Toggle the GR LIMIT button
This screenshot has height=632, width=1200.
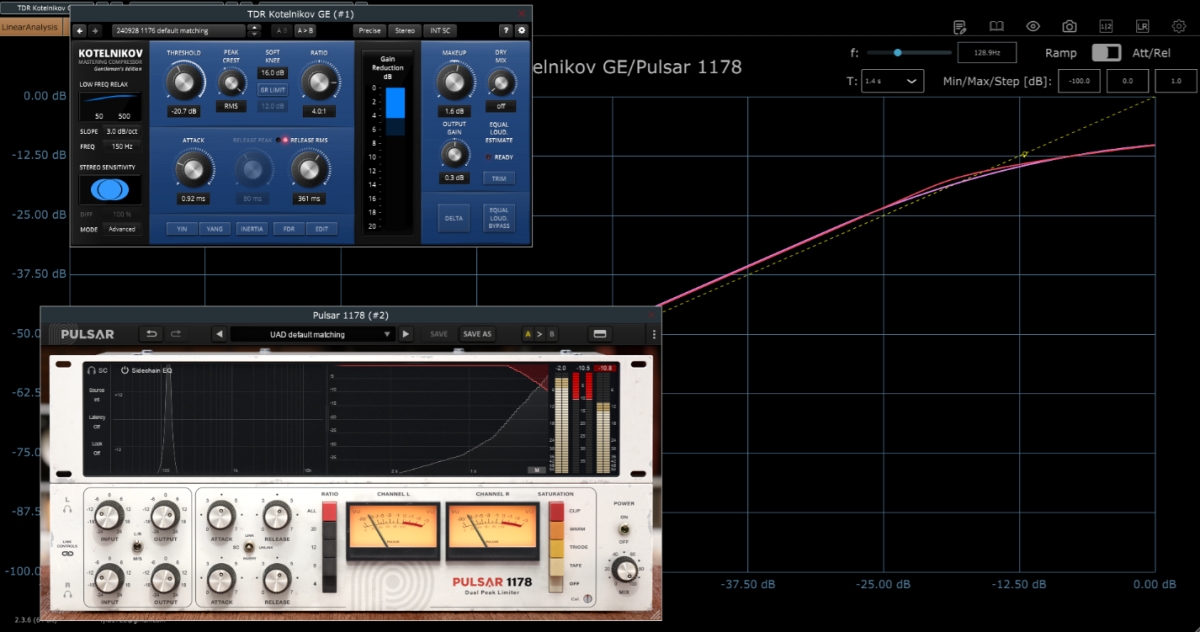[x=273, y=89]
